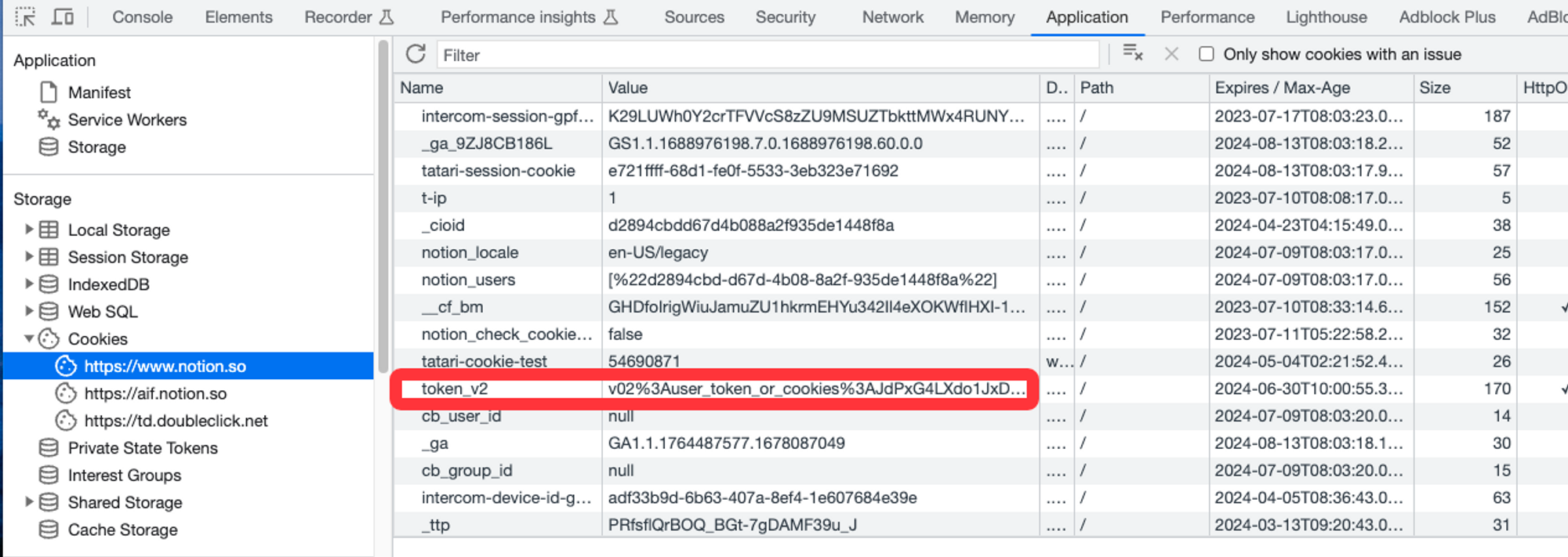This screenshot has width=1568, height=557.
Task: Open the Security tab
Action: pos(786,17)
